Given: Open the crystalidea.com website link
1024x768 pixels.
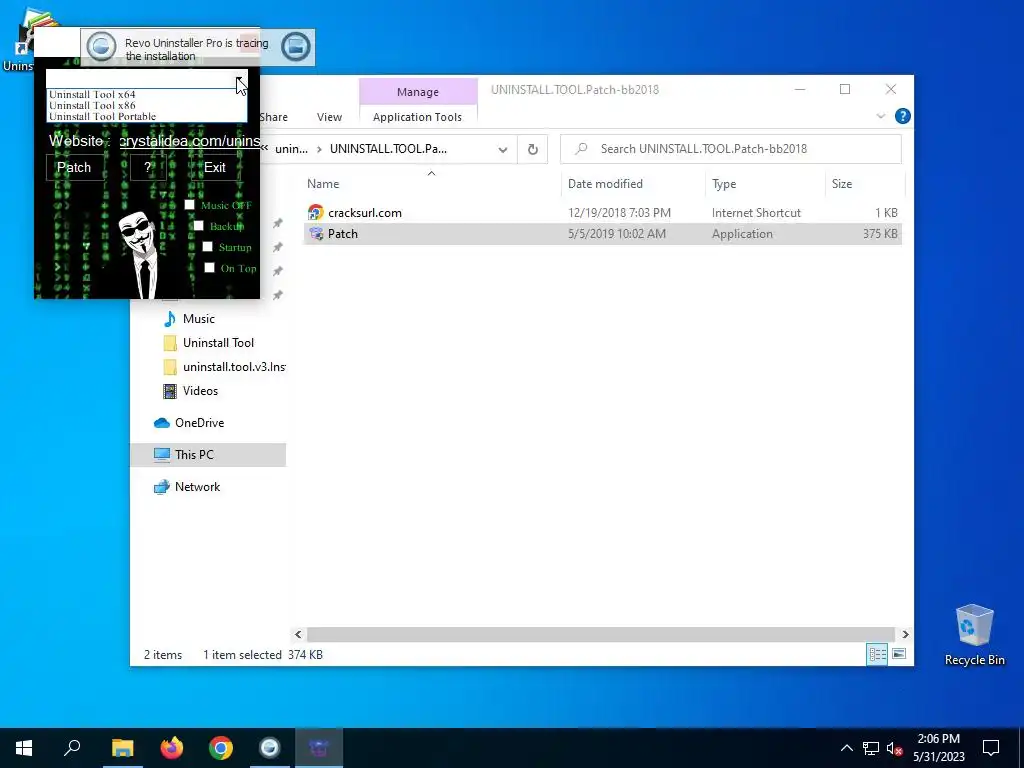Looking at the screenshot, I should (x=189, y=141).
